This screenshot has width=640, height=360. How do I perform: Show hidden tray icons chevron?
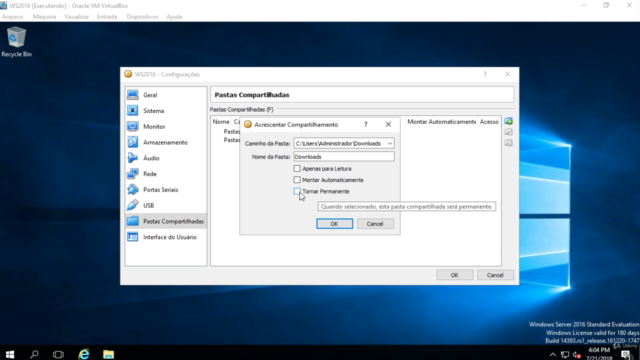(x=553, y=355)
